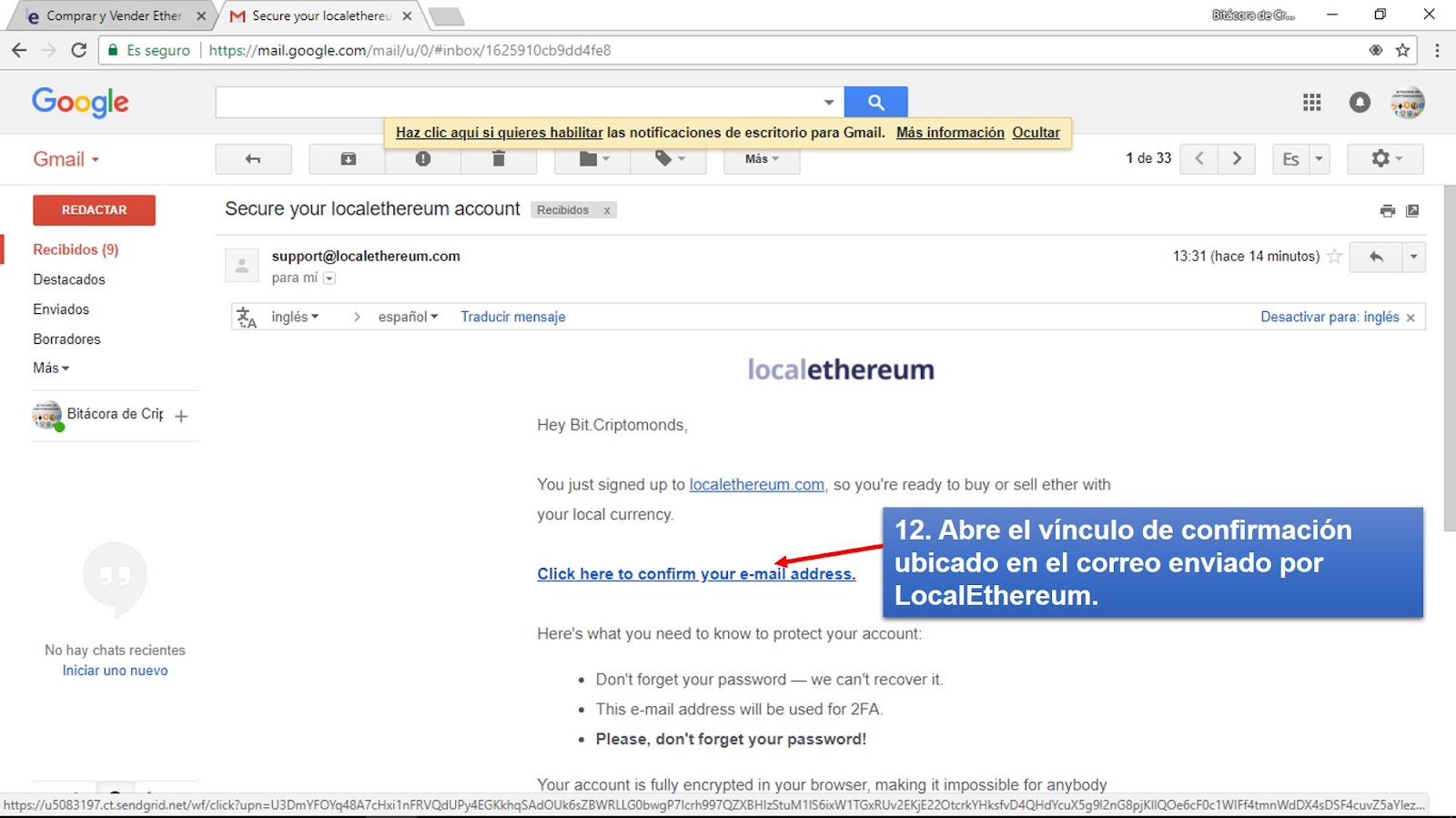This screenshot has height=818, width=1456.
Task: Open the Más toolbar menu
Action: point(762,159)
